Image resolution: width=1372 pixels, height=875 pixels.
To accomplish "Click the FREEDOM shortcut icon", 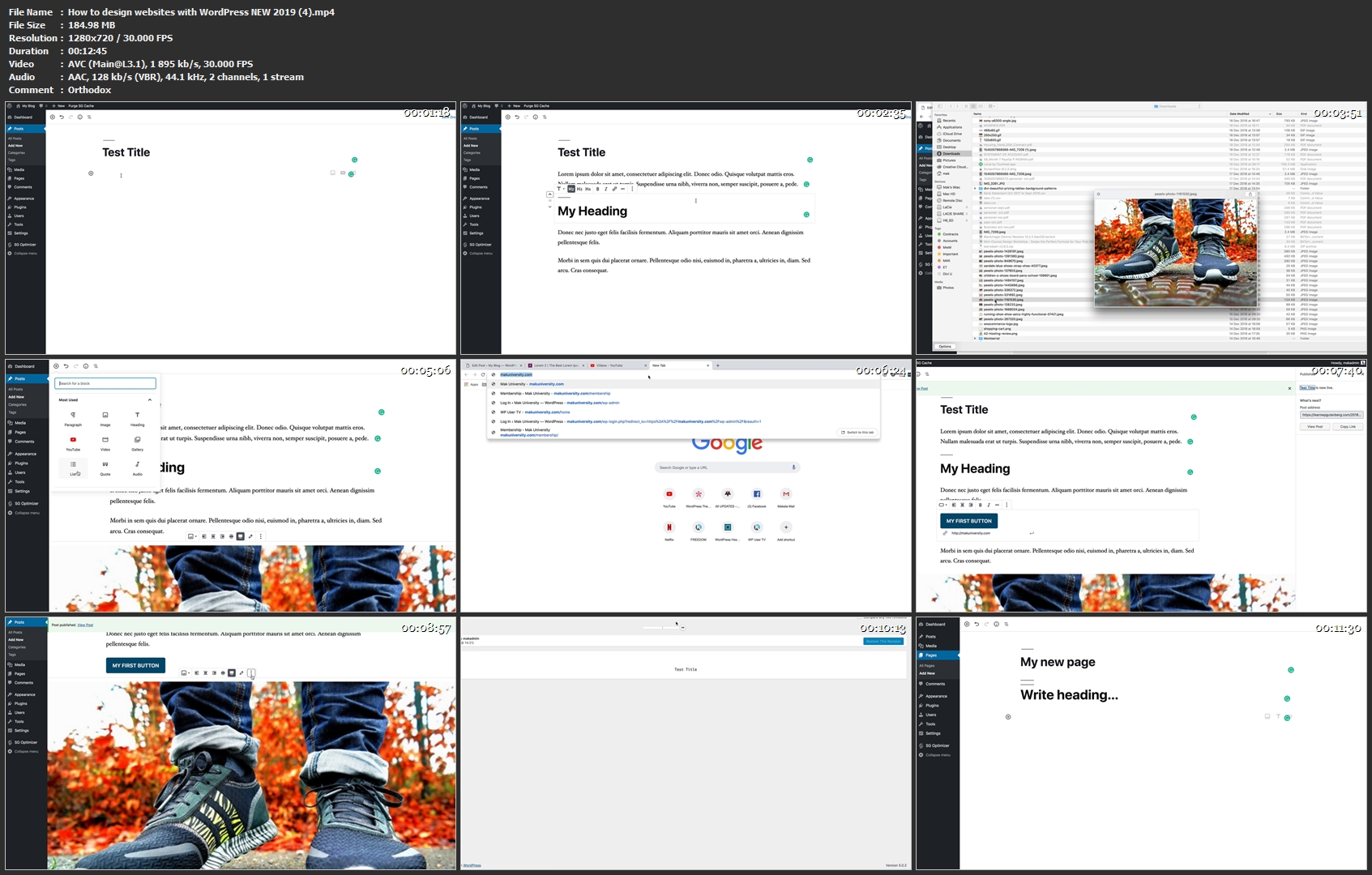I will point(699,527).
